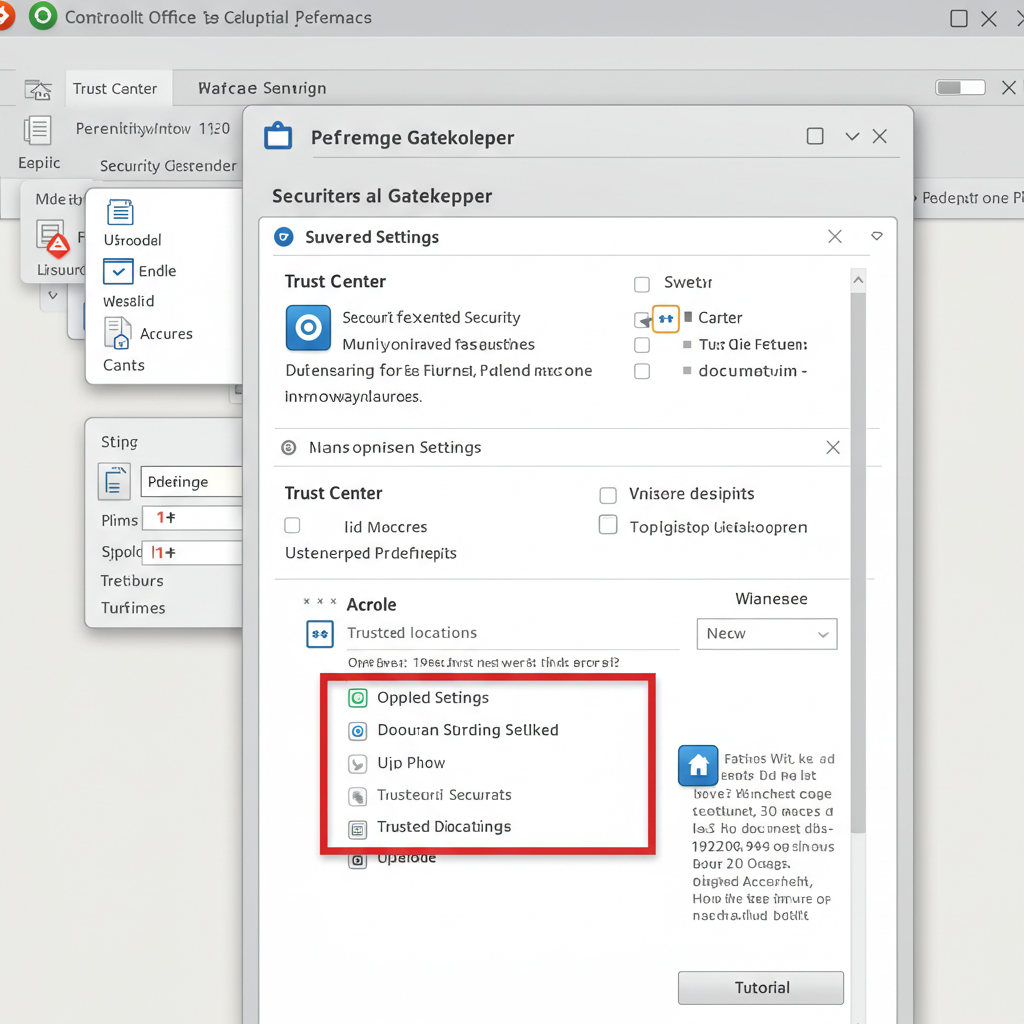Click the Pdeiinge input field
Viewport: 1024px width, 1024px height.
(x=191, y=481)
